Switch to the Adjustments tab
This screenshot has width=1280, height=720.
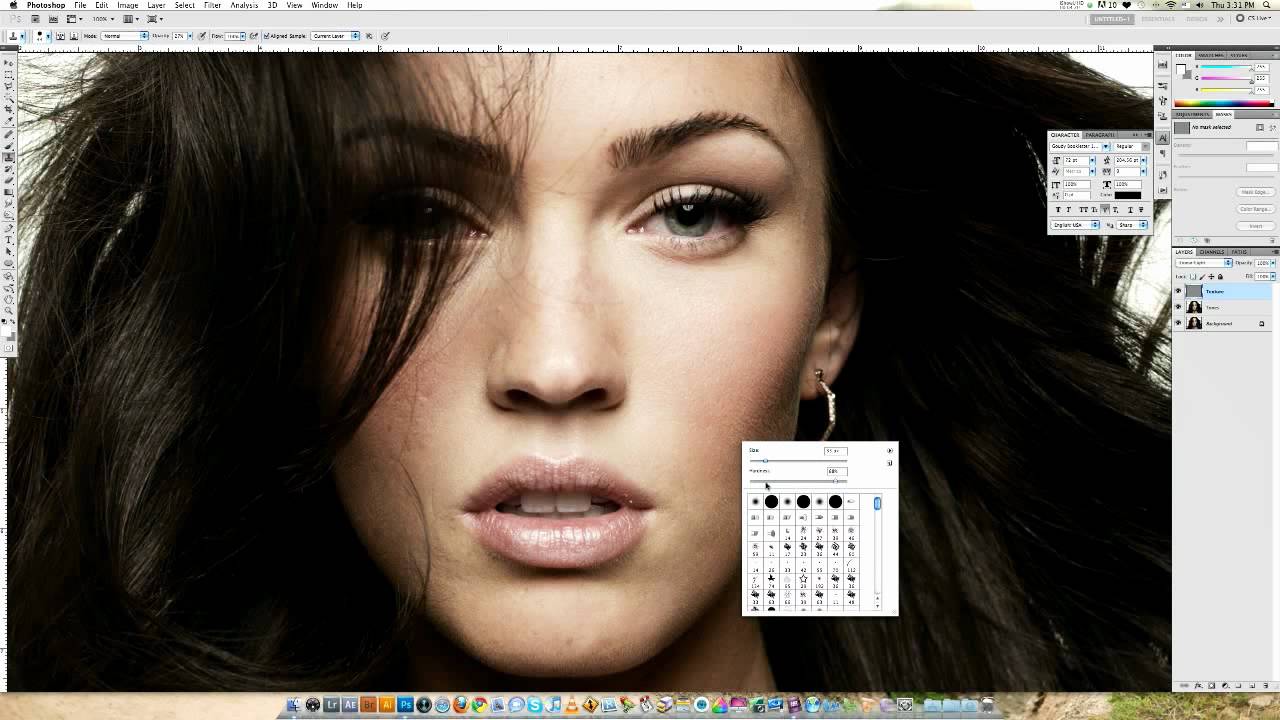(1192, 114)
